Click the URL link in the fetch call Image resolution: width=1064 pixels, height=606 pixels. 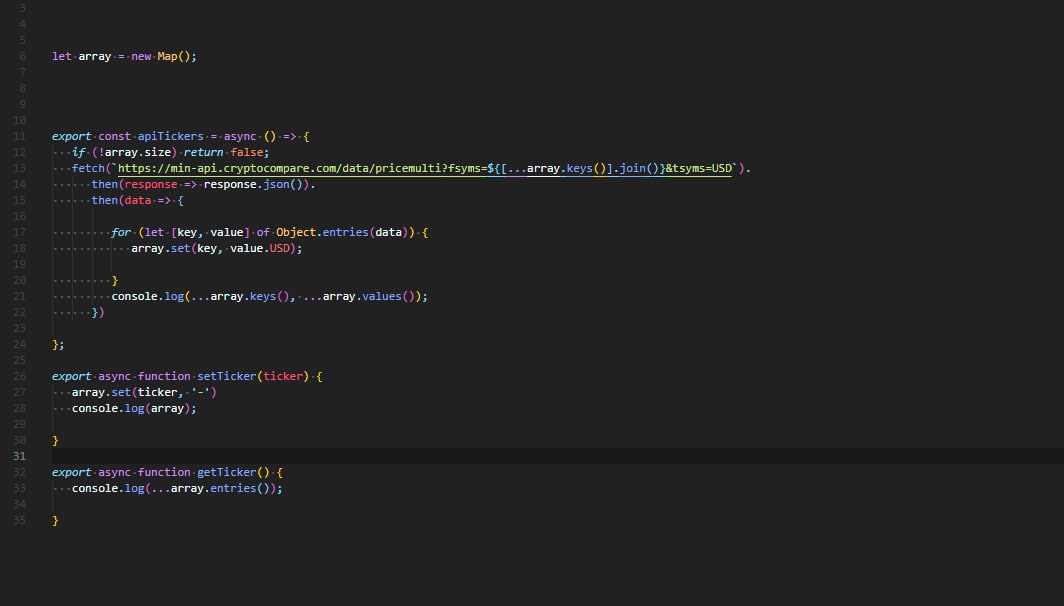pos(425,168)
